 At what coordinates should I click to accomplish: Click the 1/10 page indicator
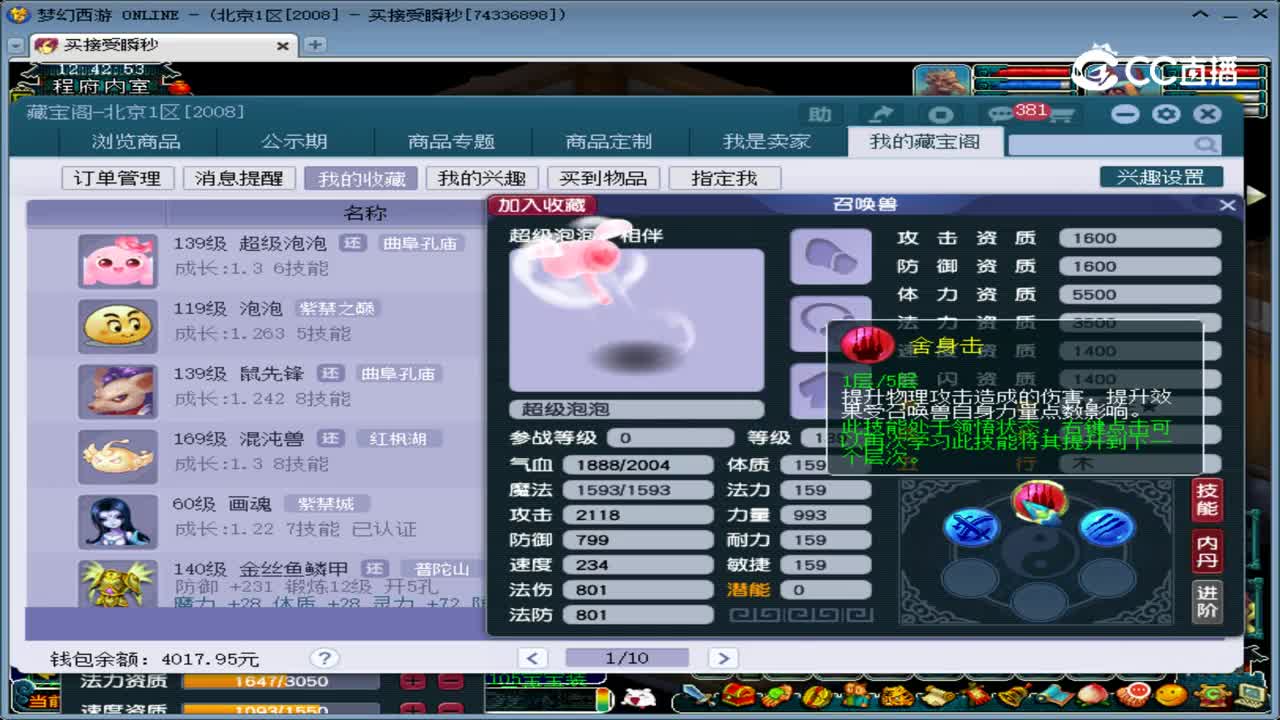(x=627, y=658)
